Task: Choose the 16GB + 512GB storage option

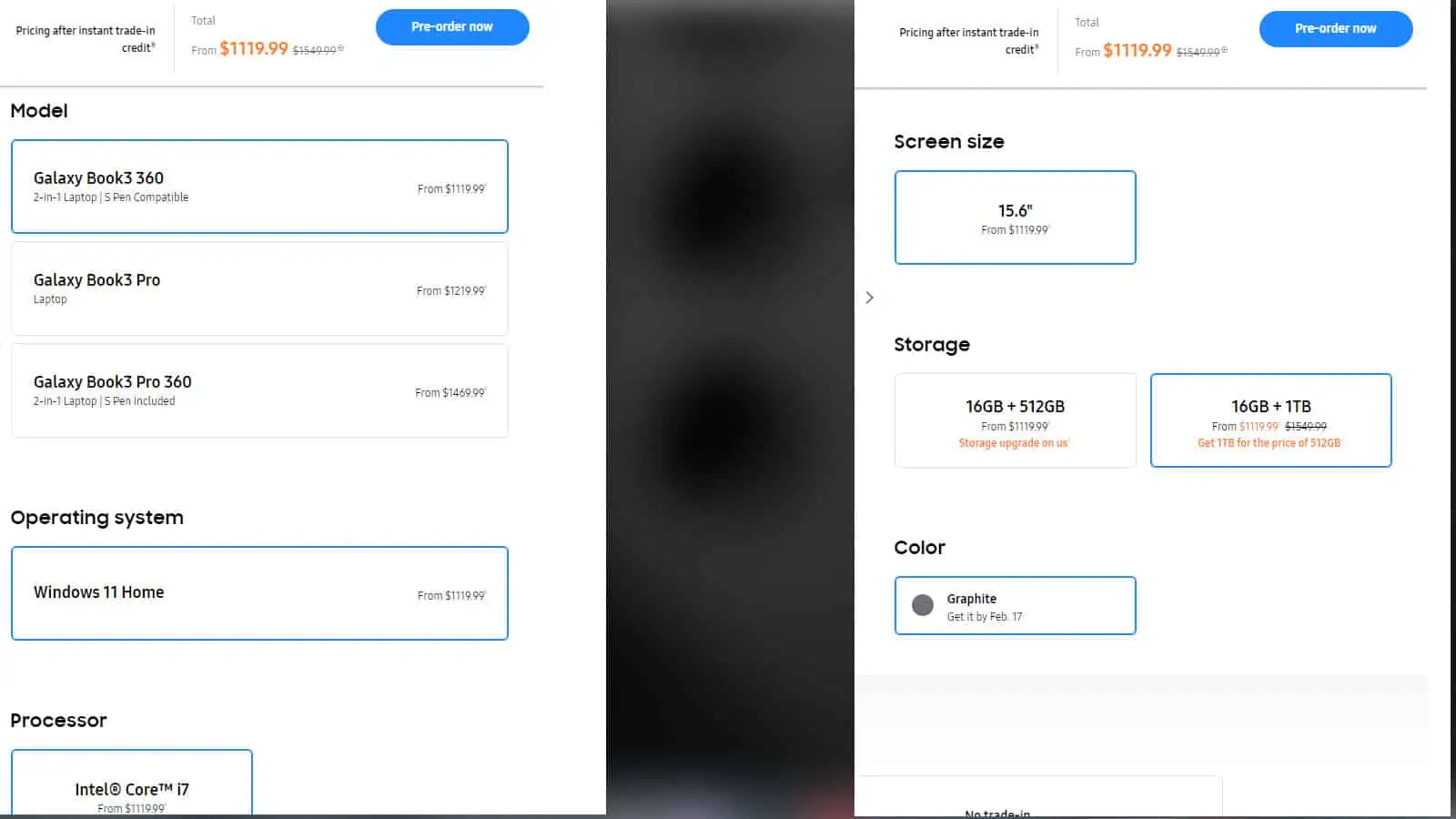Action: point(1015,420)
